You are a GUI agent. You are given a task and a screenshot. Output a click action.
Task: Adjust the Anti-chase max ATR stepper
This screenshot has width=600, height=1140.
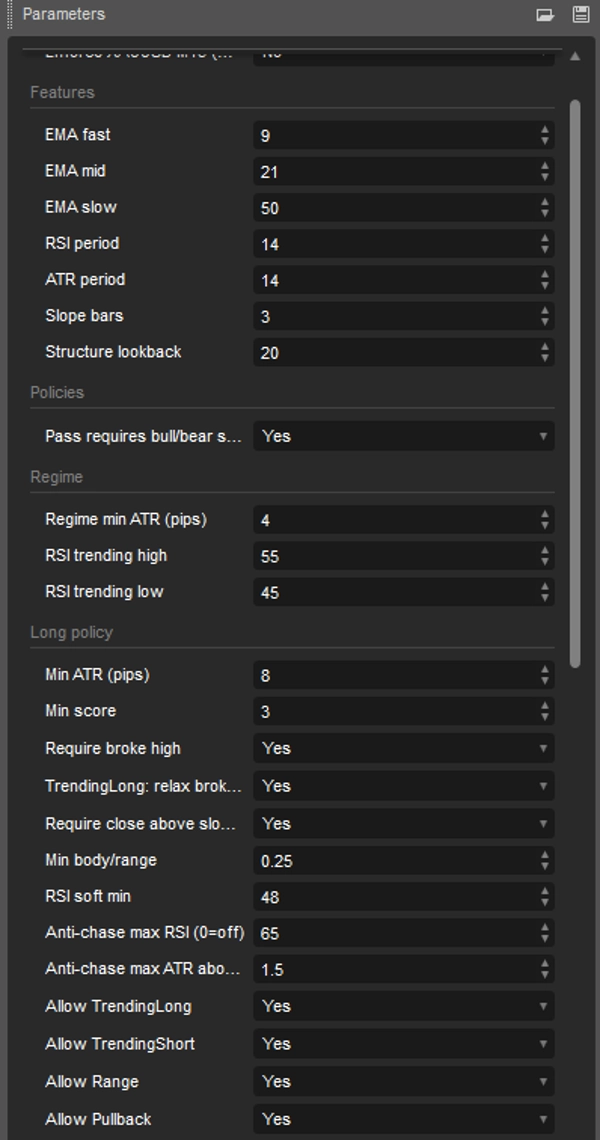tap(545, 969)
